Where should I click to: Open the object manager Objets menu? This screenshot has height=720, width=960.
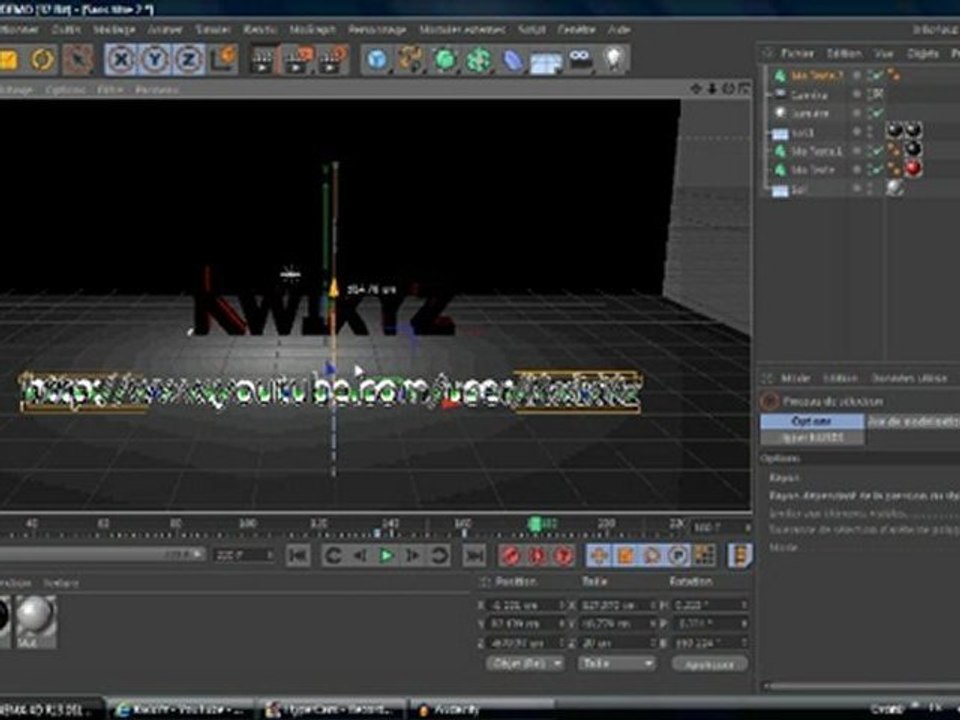(x=923, y=54)
